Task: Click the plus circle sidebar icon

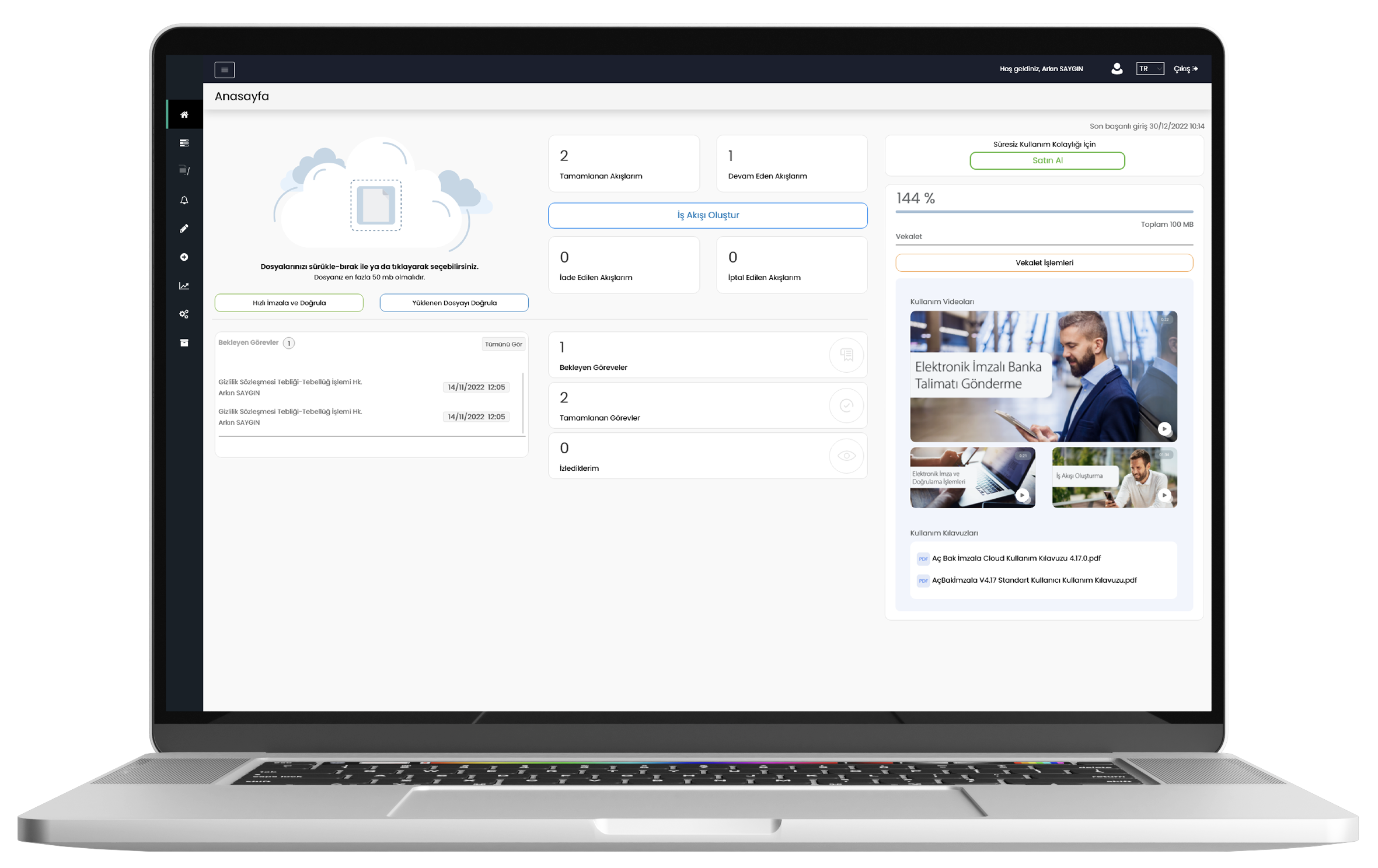Action: (x=184, y=257)
